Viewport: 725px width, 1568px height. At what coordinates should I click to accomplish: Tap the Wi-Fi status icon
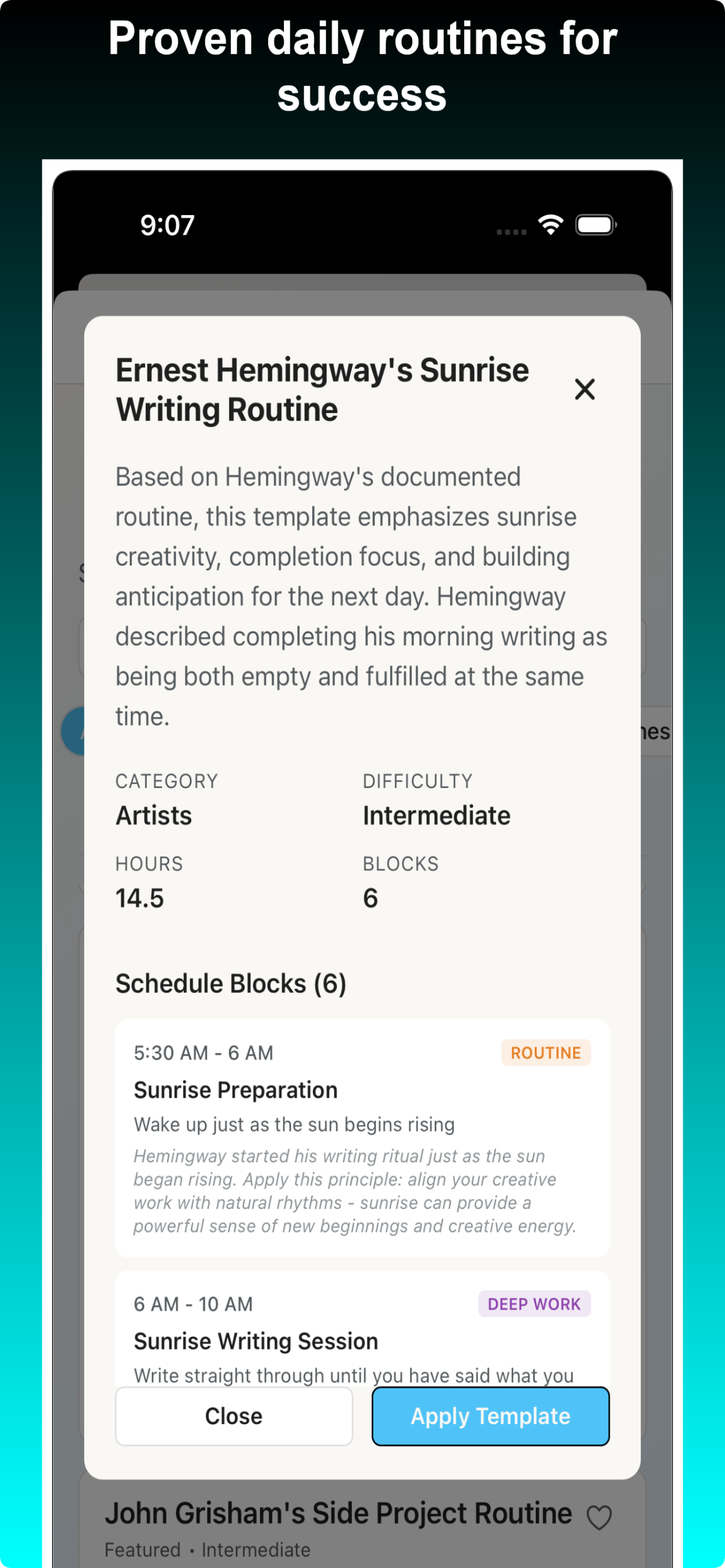pos(551,225)
